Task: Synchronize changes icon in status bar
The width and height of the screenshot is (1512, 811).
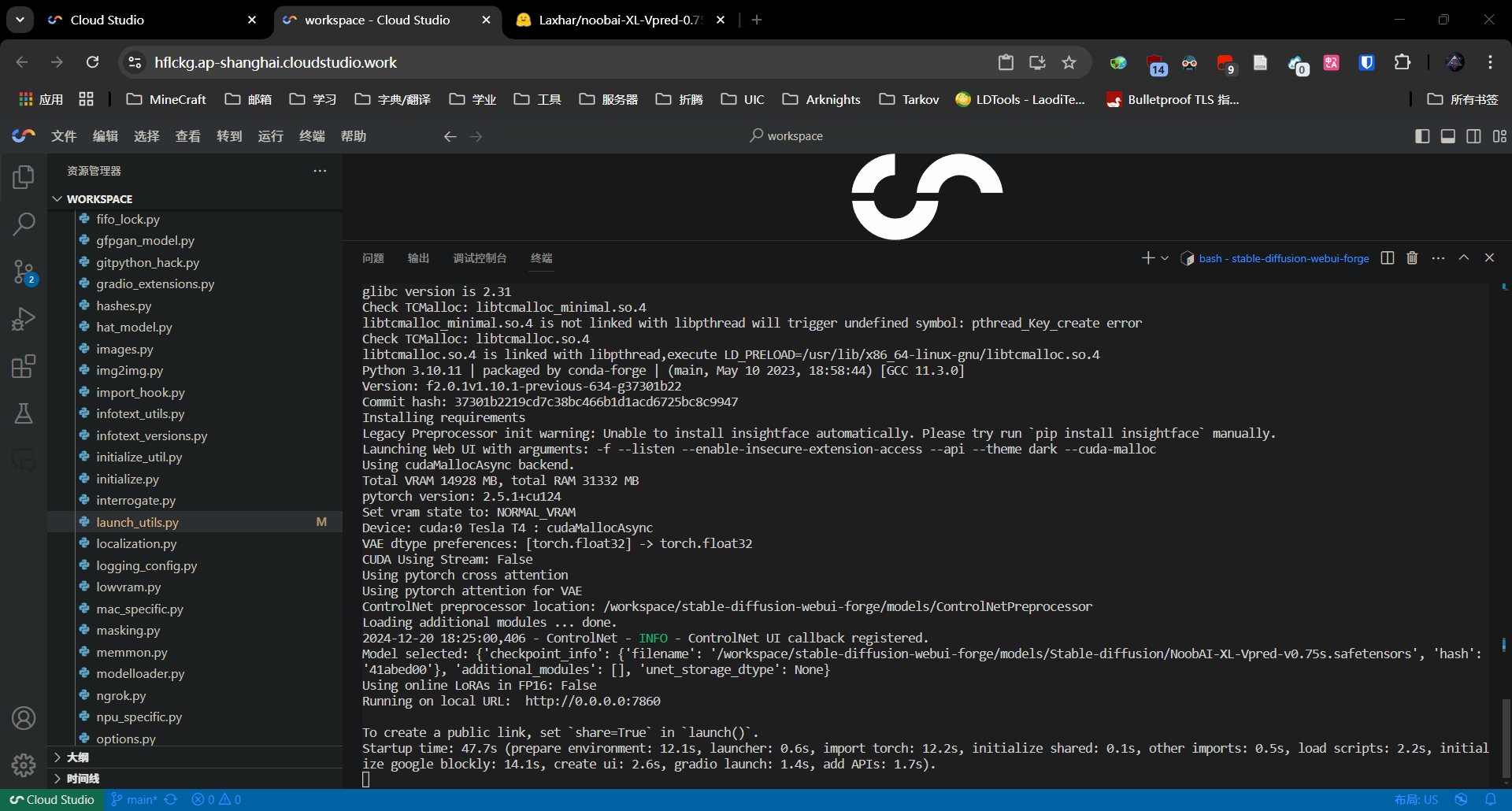Action: click(x=171, y=799)
